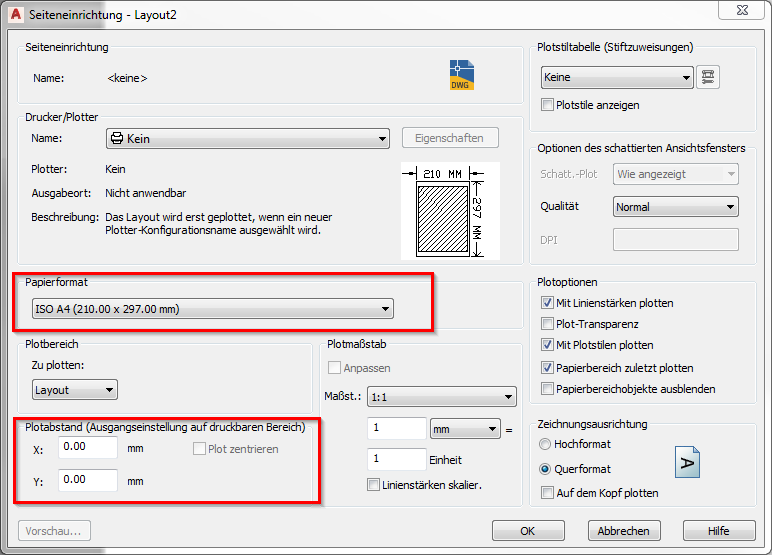Enable Plotstile anzeigen checkbox
This screenshot has width=772, height=555.
point(547,105)
